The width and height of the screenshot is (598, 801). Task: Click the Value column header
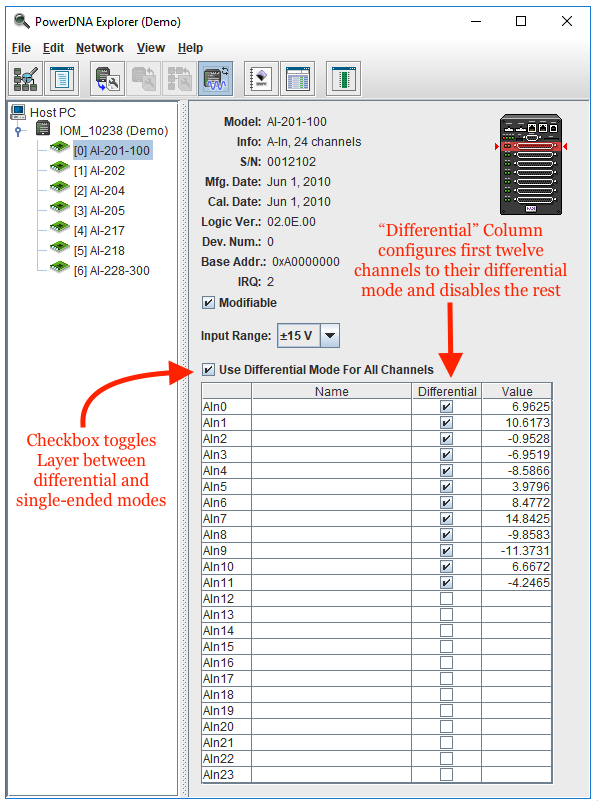pyautogui.click(x=517, y=391)
